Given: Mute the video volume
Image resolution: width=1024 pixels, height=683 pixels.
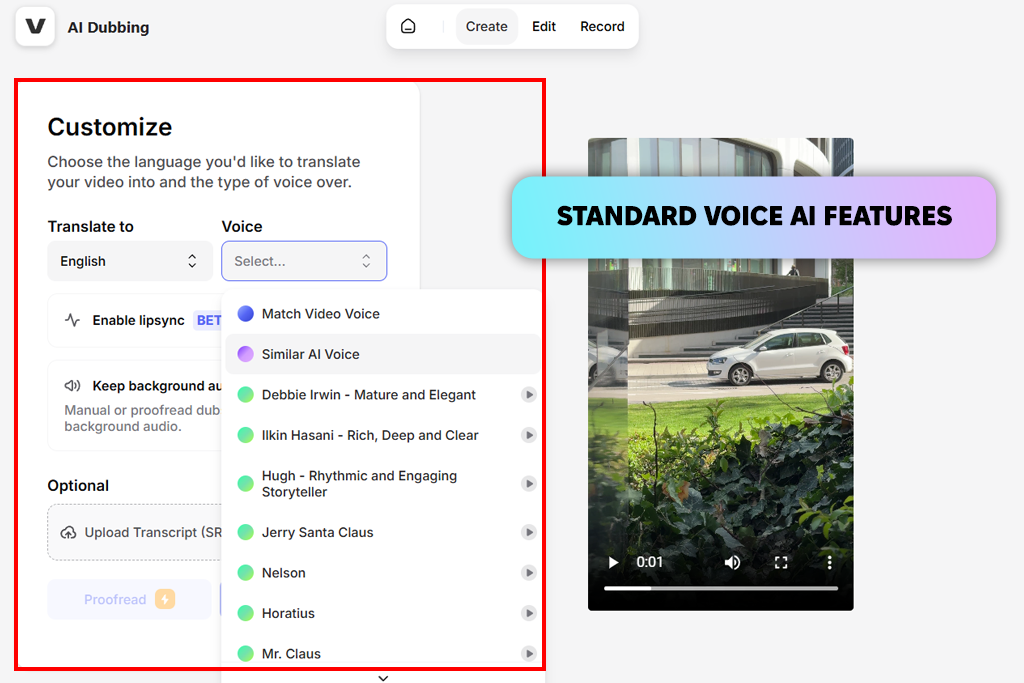Looking at the screenshot, I should [732, 562].
